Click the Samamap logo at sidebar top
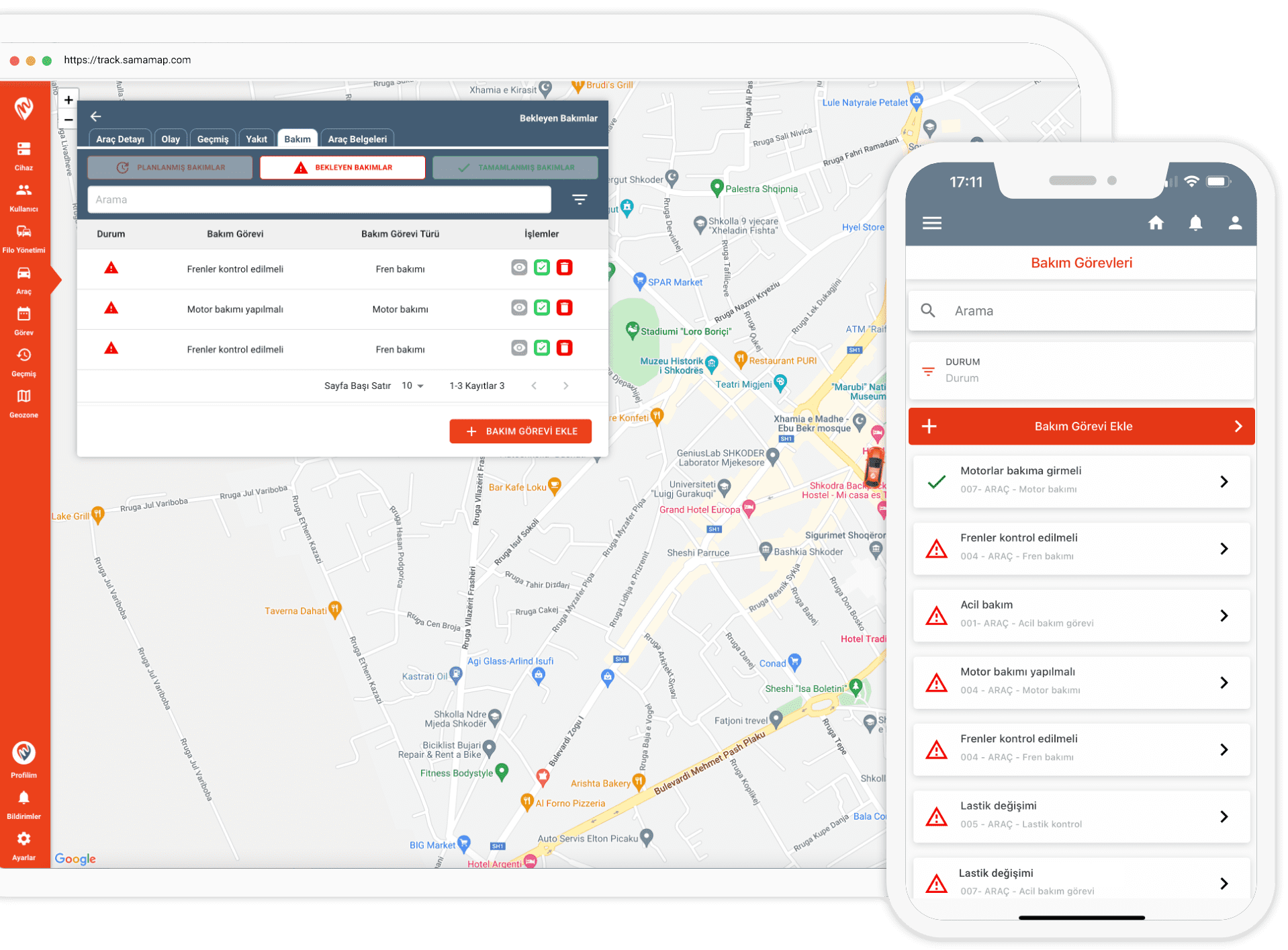Image resolution: width=1288 pixels, height=950 pixels. coord(24,108)
